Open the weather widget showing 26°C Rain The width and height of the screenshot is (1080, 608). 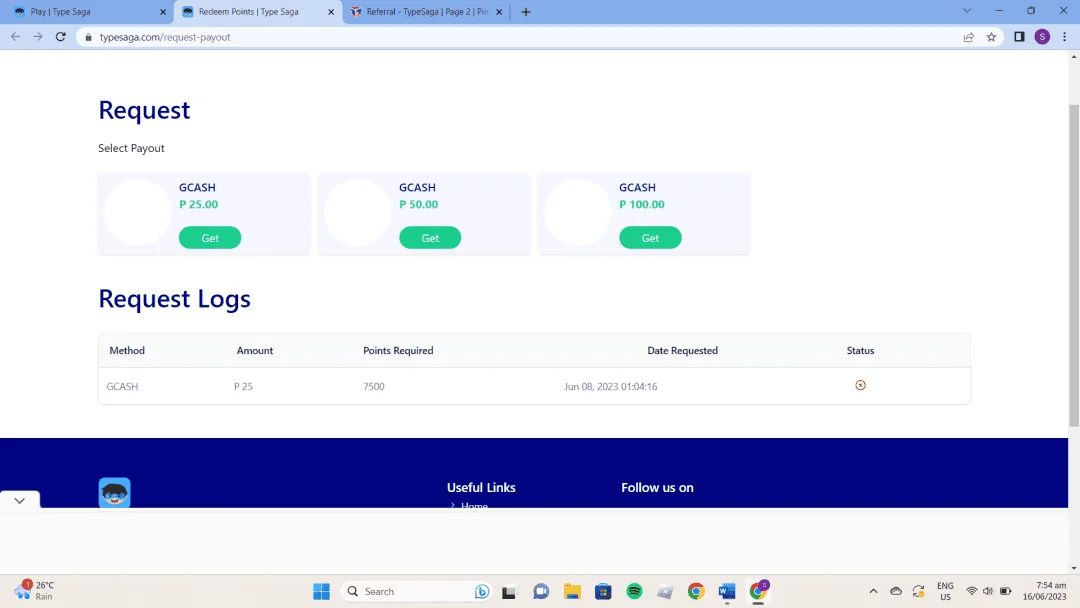tap(34, 591)
